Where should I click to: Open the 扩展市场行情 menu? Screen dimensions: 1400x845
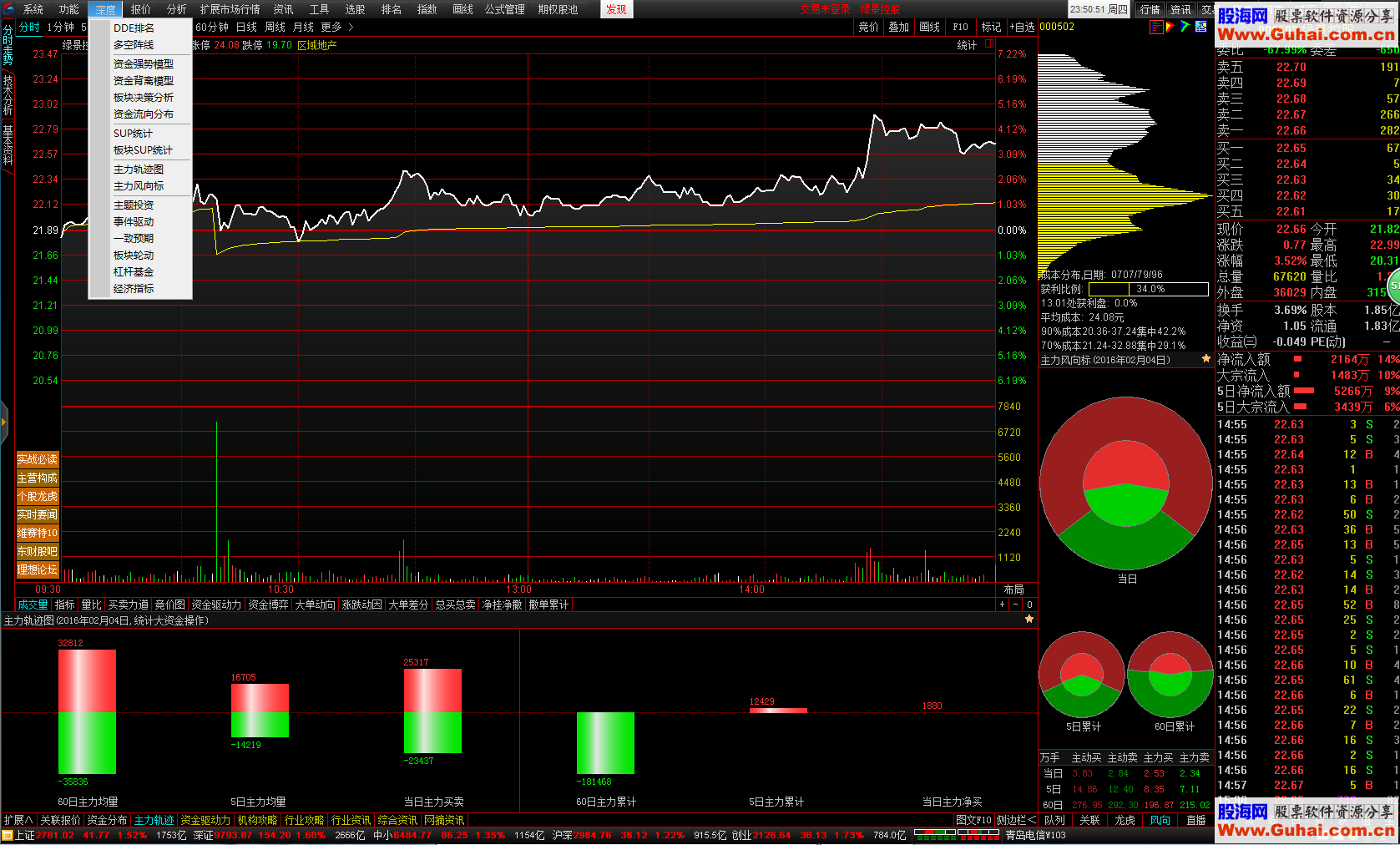click(x=230, y=9)
